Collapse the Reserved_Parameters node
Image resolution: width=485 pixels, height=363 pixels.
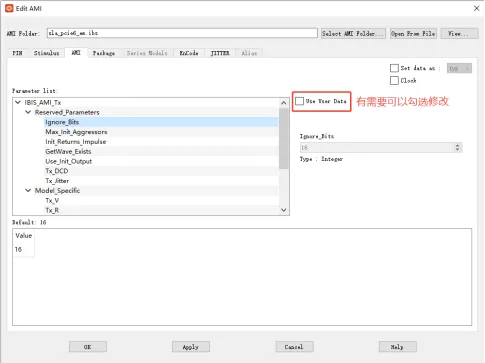(28, 112)
